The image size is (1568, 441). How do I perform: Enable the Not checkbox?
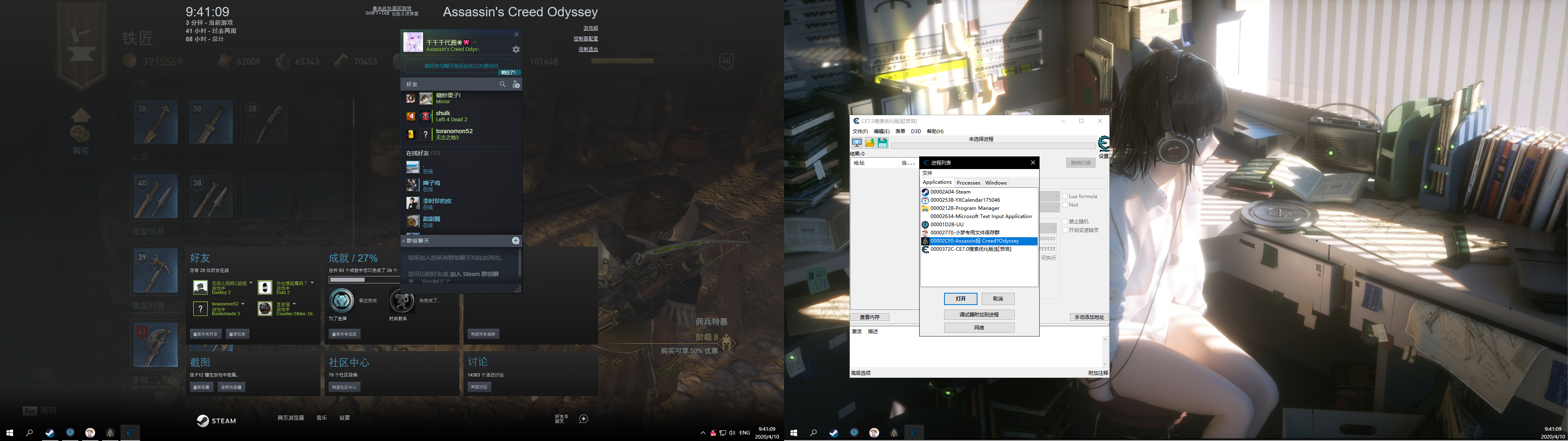1065,205
